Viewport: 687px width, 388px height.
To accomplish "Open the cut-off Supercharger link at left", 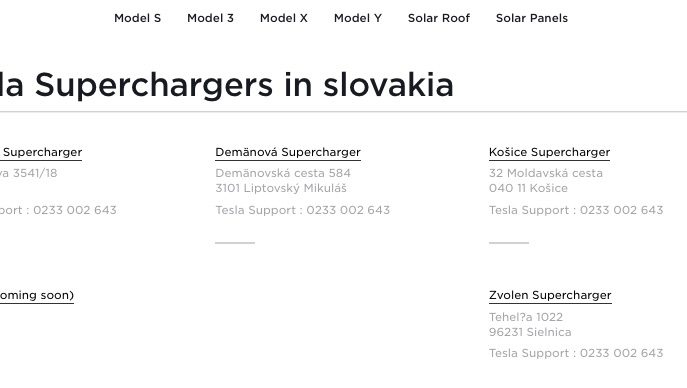I will (41, 152).
